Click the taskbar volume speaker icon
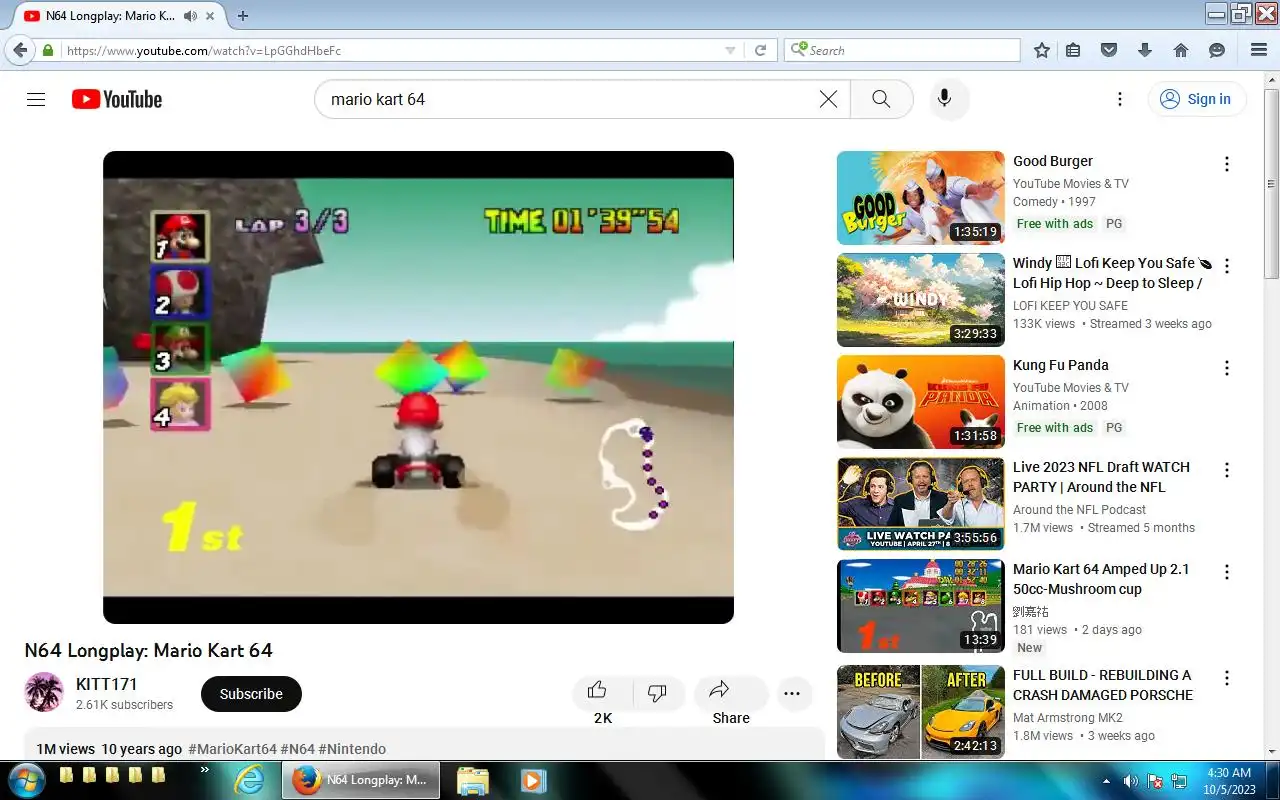 1131,781
